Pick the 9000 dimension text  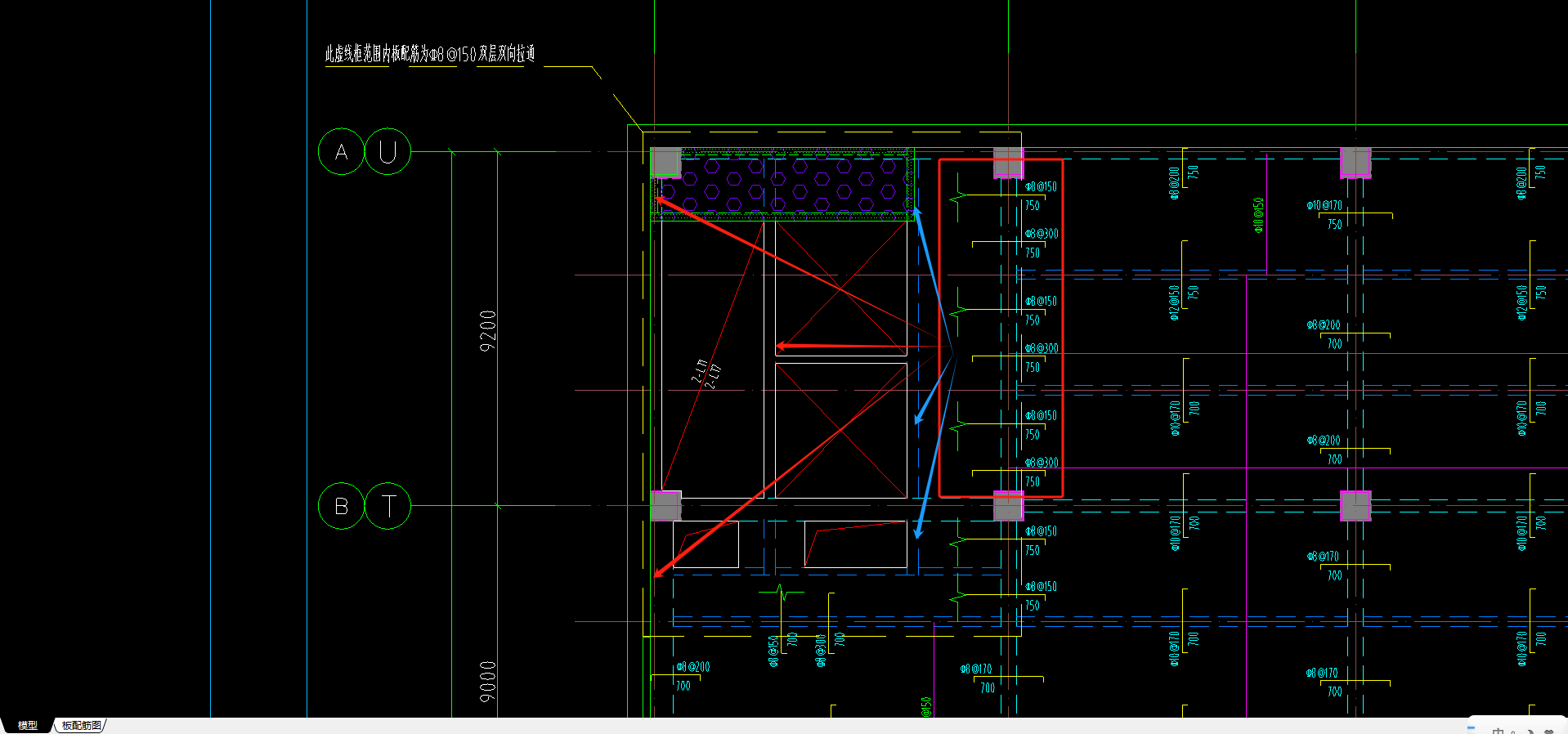pyautogui.click(x=487, y=681)
